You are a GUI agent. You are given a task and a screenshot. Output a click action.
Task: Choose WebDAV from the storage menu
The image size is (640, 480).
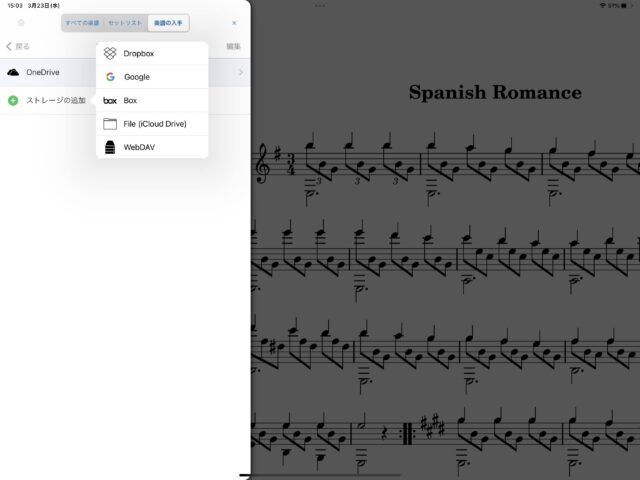(139, 147)
